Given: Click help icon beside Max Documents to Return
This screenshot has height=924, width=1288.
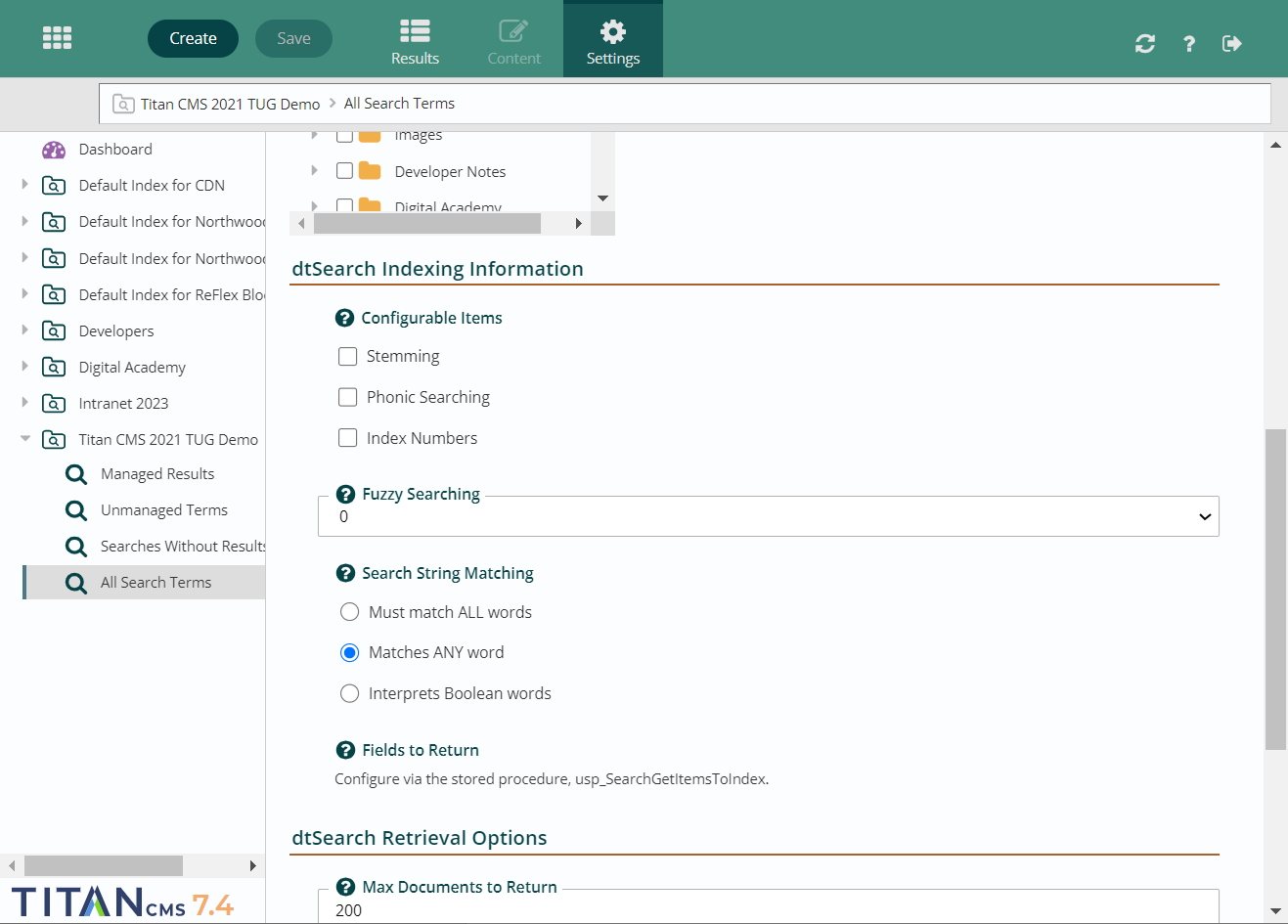Looking at the screenshot, I should pyautogui.click(x=345, y=887).
